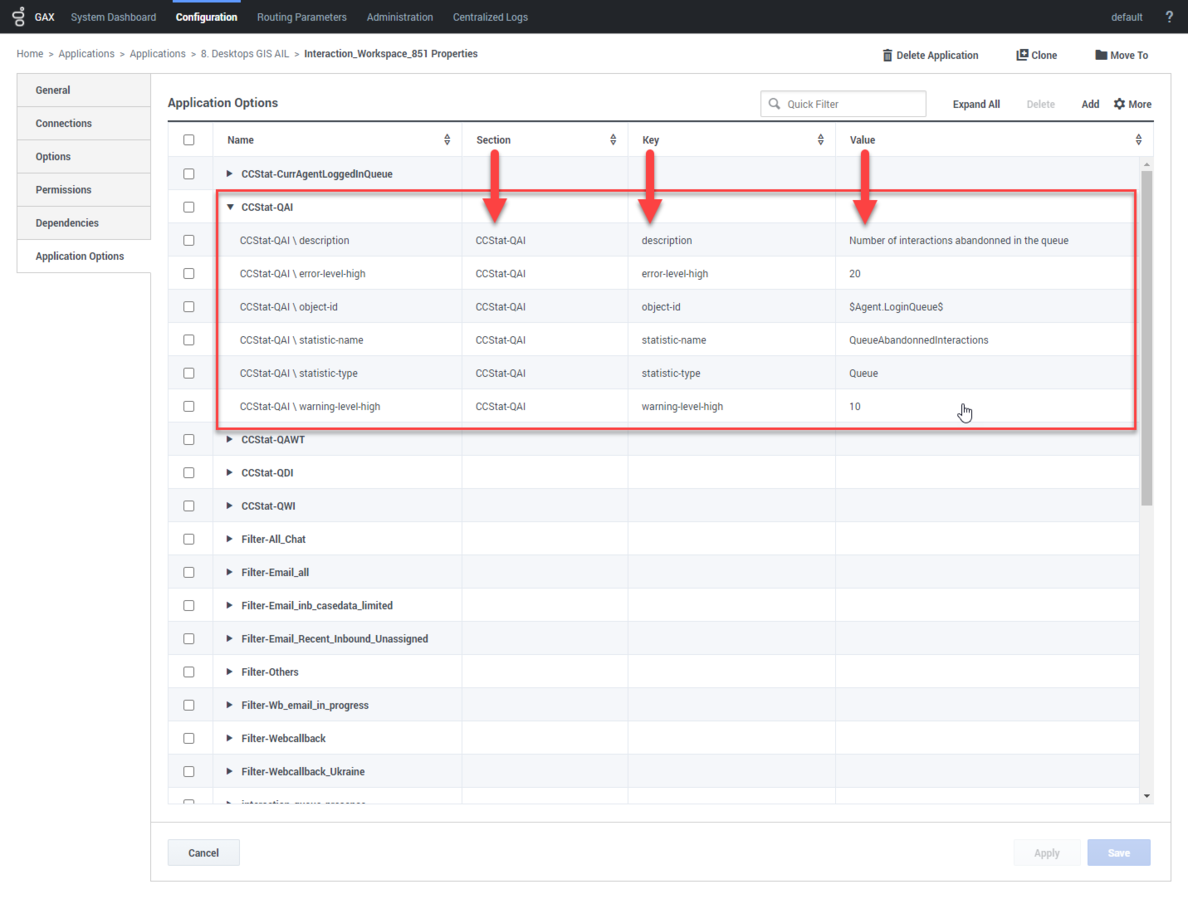Viewport: 1188px width, 899px height.
Task: Click the Move To folder icon
Action: (1101, 55)
